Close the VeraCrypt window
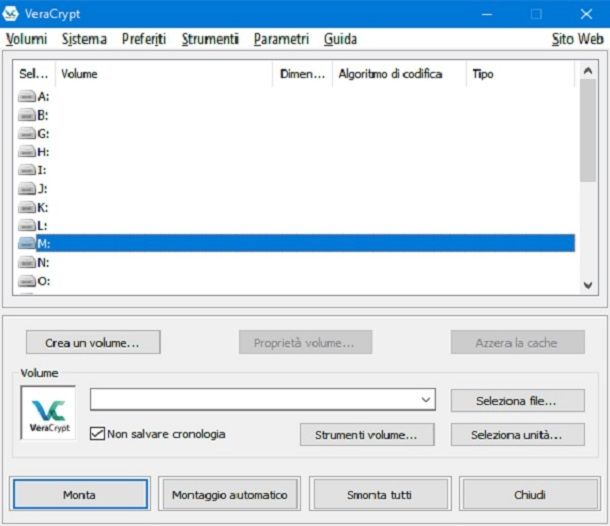The width and height of the screenshot is (610, 526). tap(586, 14)
